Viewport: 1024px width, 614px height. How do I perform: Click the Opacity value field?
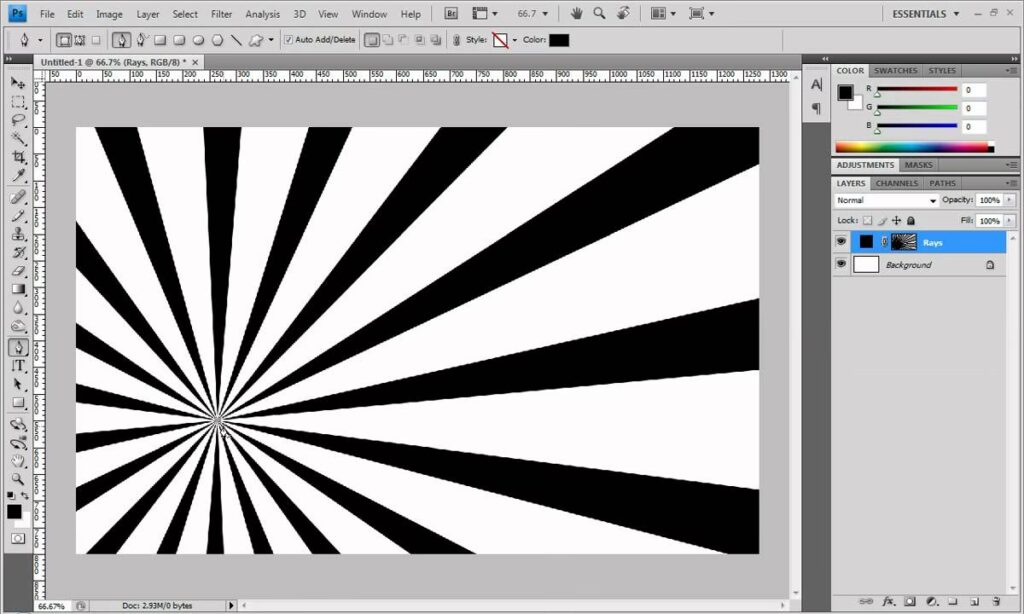(989, 201)
